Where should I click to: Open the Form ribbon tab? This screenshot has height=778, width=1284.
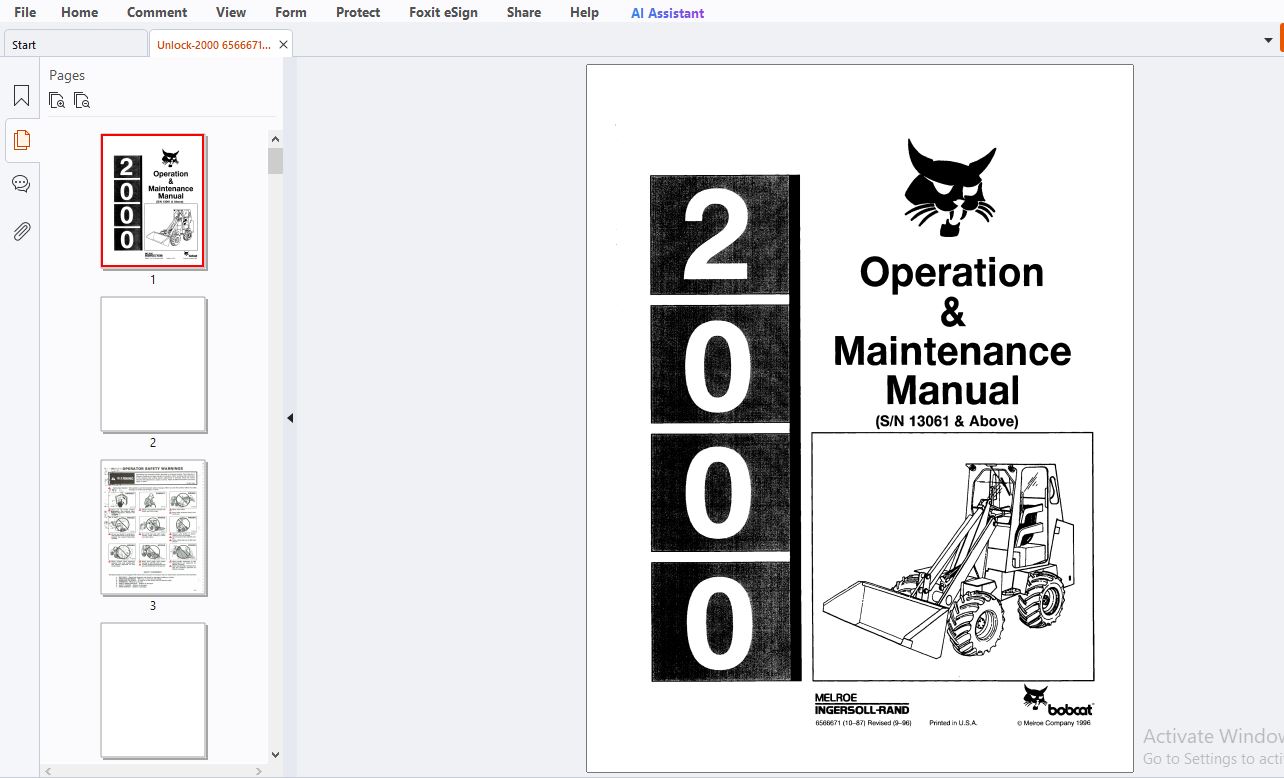pyautogui.click(x=291, y=12)
